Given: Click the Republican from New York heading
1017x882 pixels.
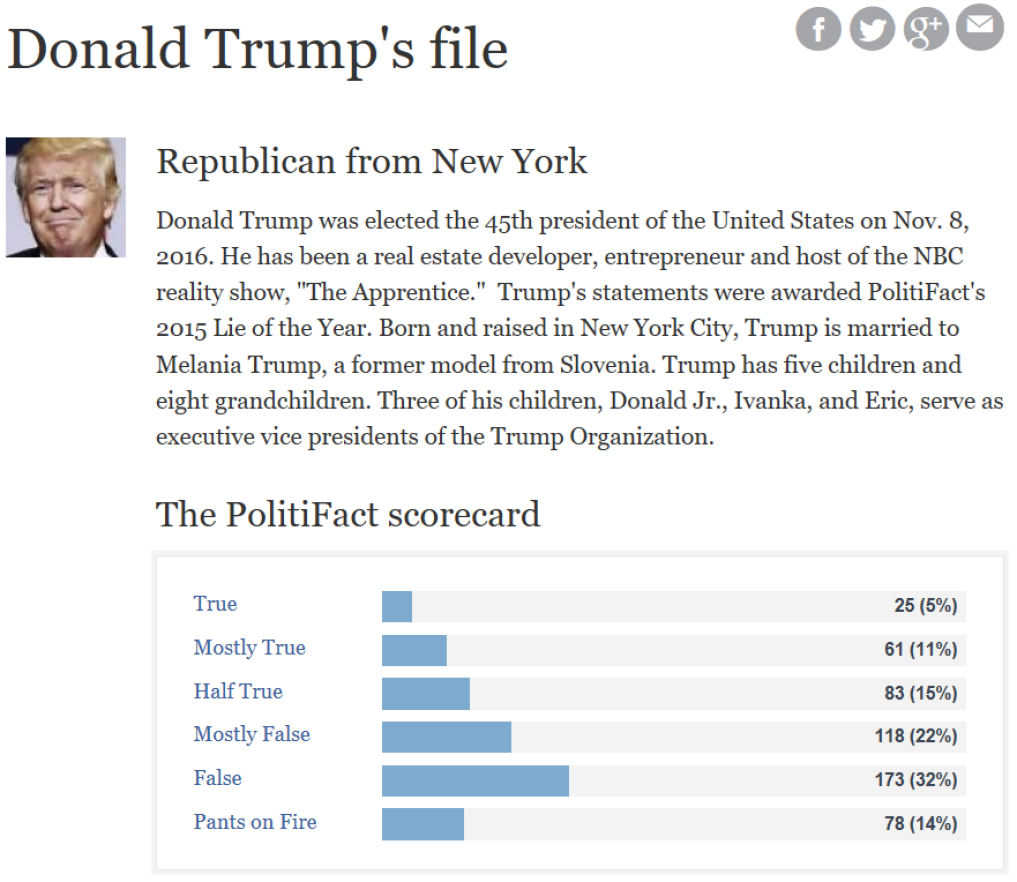Looking at the screenshot, I should (x=372, y=161).
